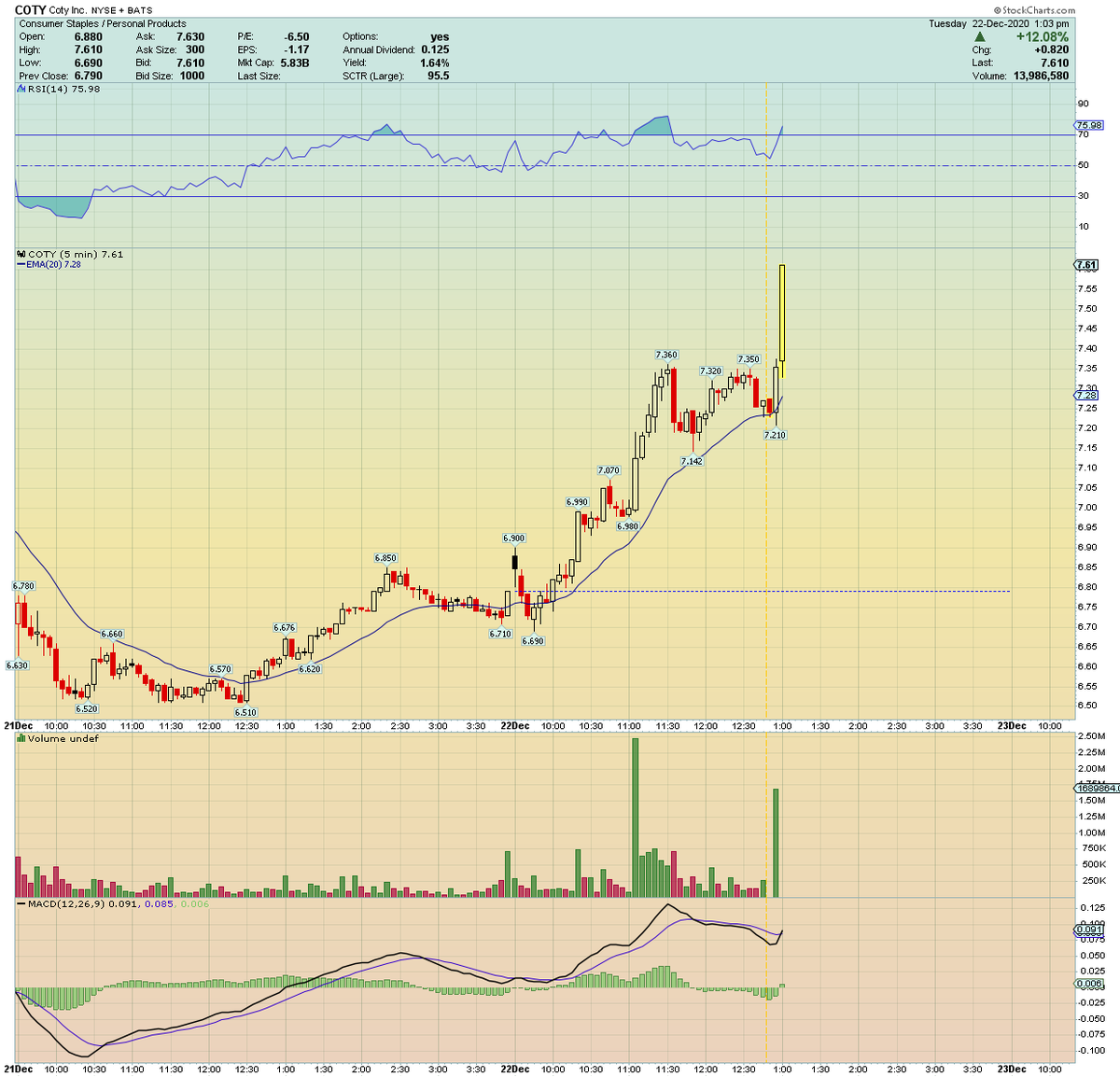Click the MACD line-style icon in the legend

(x=21, y=903)
